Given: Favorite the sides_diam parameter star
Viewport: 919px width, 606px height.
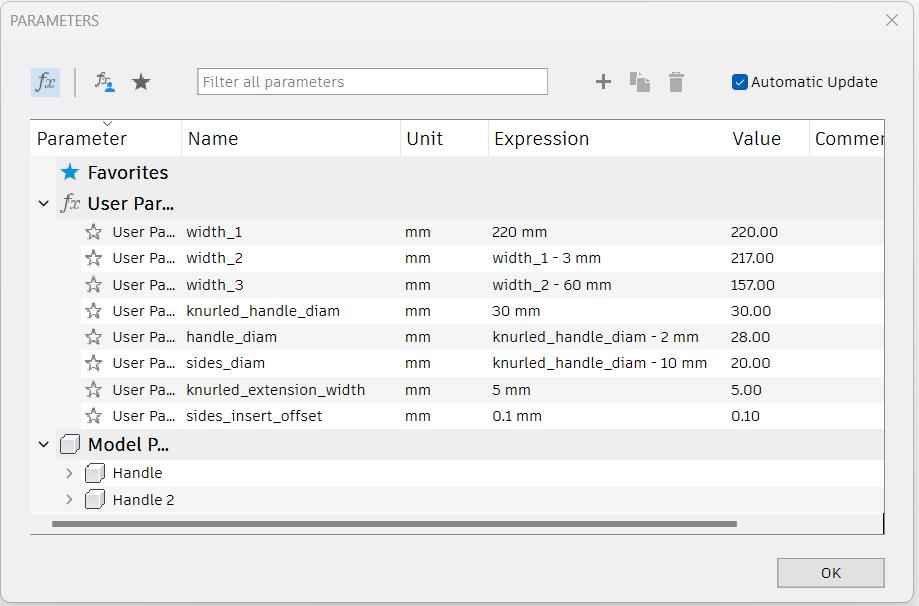Looking at the screenshot, I should click(93, 363).
